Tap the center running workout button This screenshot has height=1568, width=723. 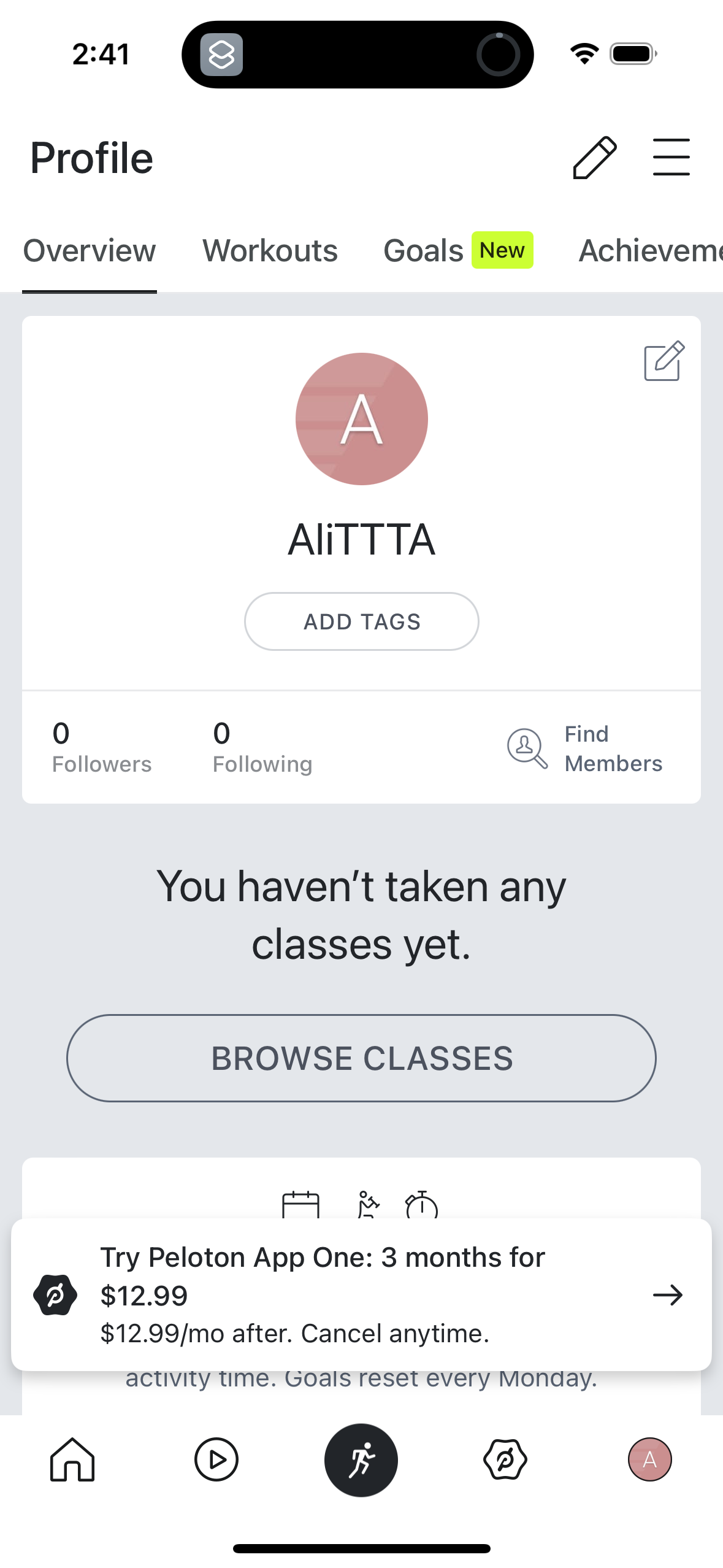click(x=361, y=1459)
